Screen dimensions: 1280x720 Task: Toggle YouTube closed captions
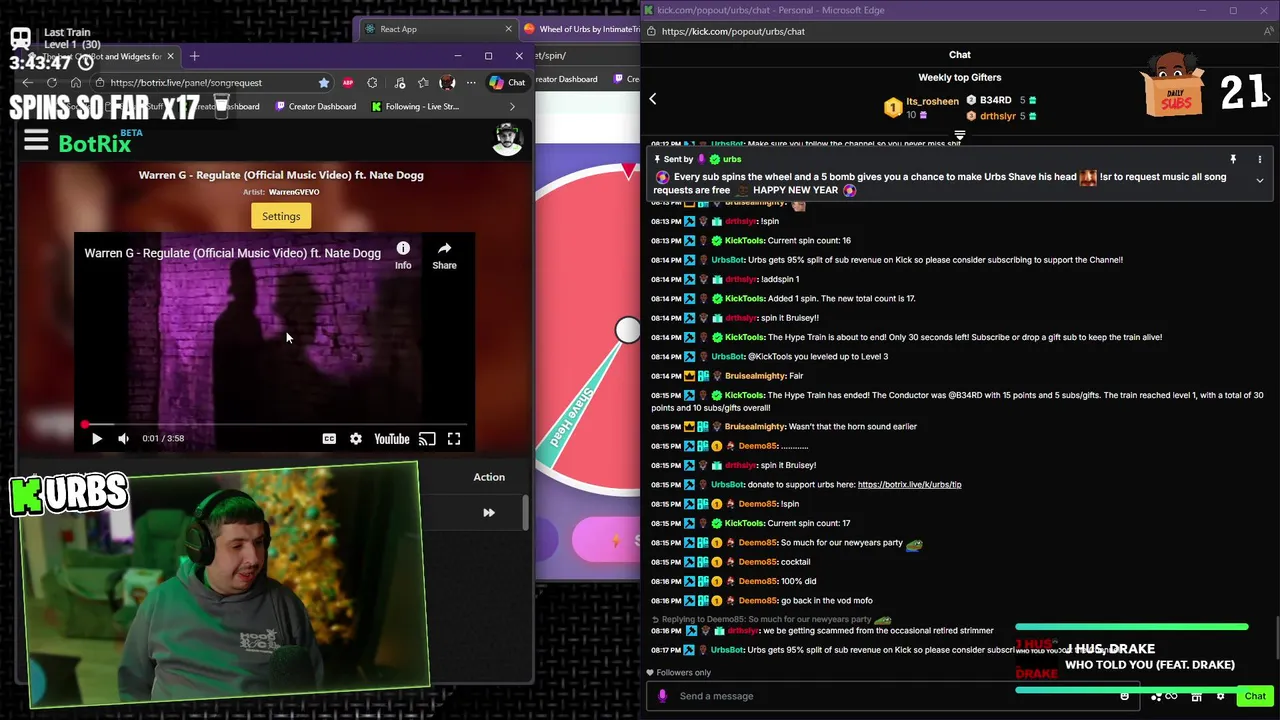click(329, 438)
